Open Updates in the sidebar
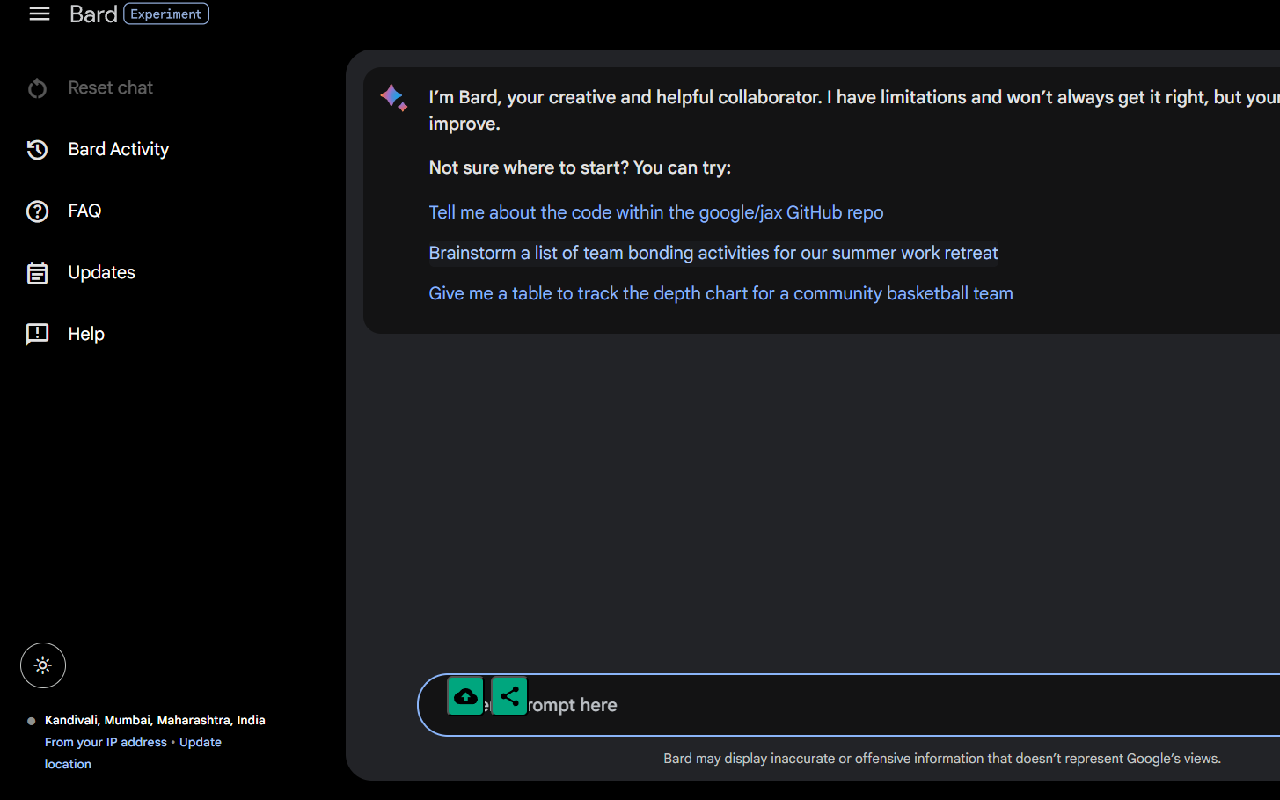Image resolution: width=1280 pixels, height=800 pixels. click(x=101, y=272)
